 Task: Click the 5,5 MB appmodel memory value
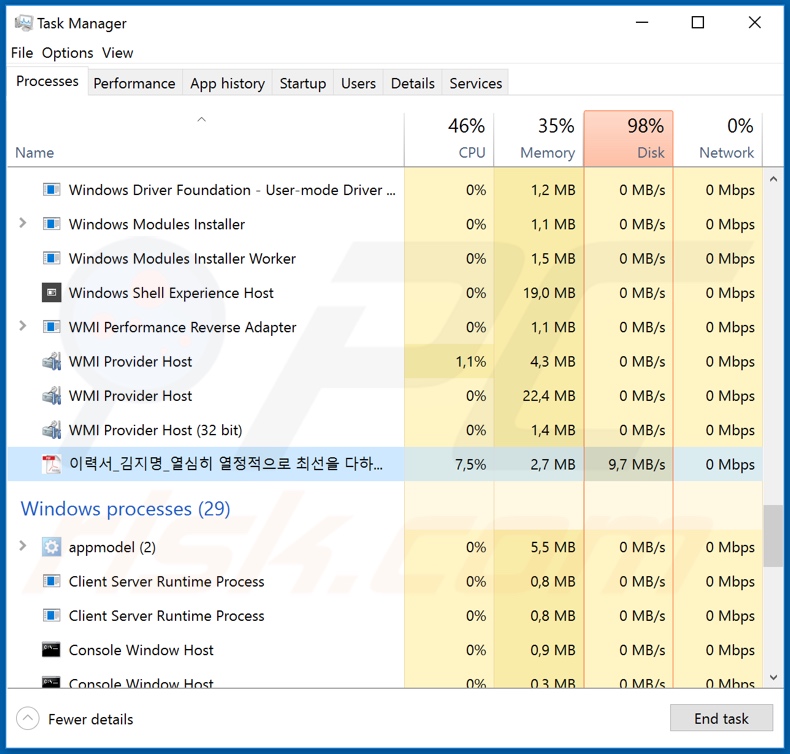553,547
